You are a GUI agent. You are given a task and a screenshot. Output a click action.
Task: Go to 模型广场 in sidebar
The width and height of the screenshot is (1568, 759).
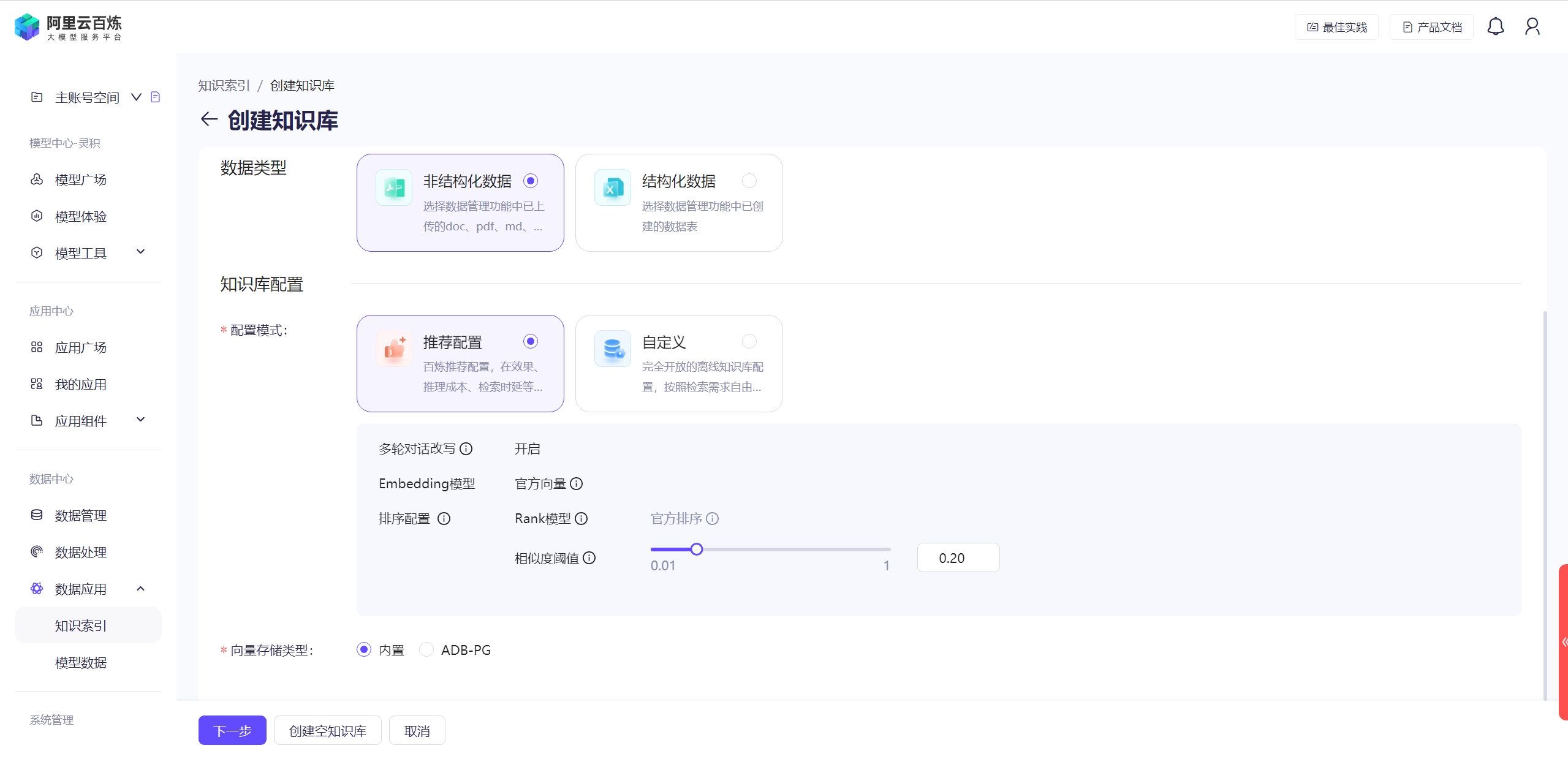[81, 180]
